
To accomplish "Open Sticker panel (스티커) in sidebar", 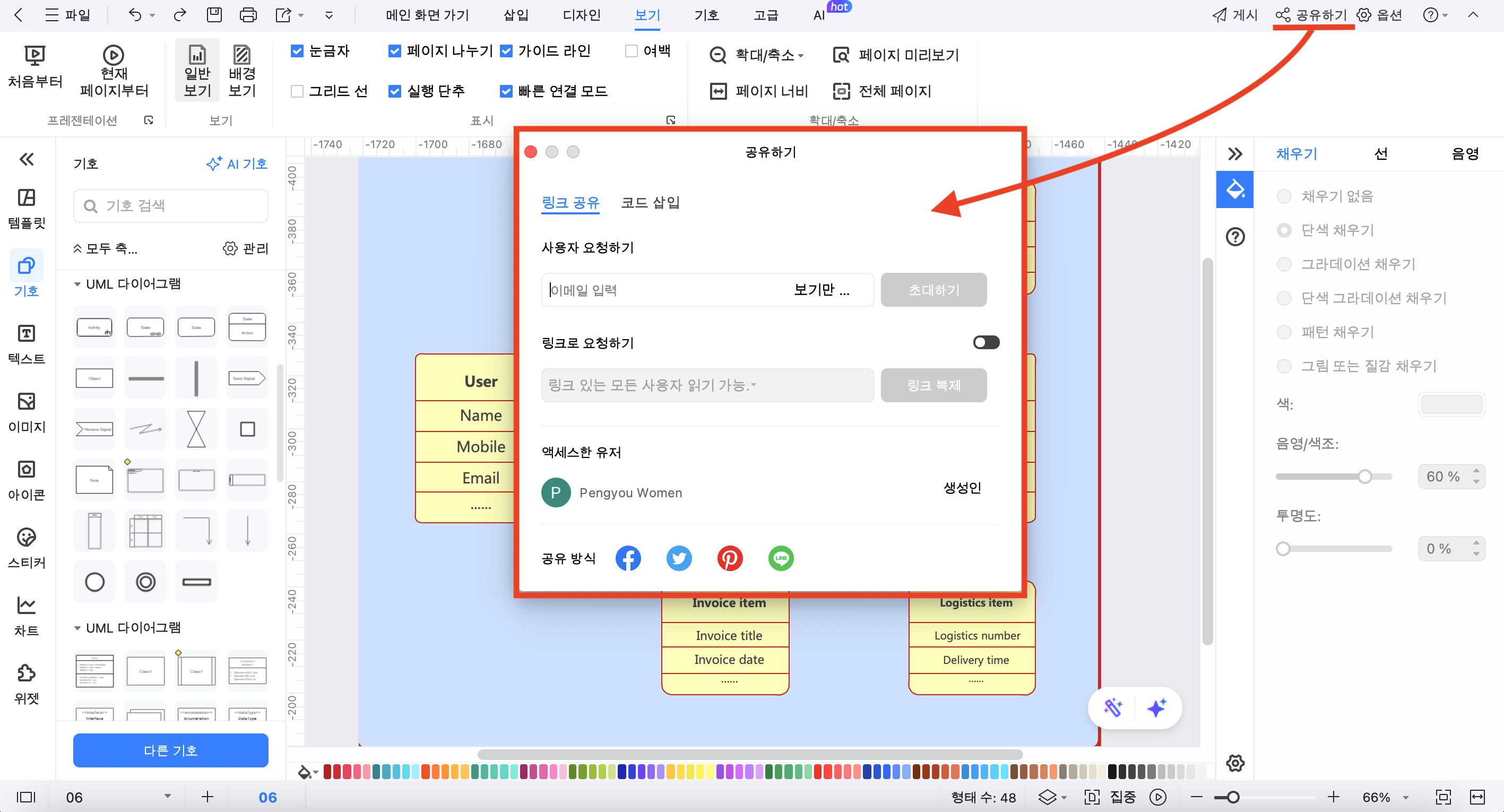I will (x=27, y=549).
